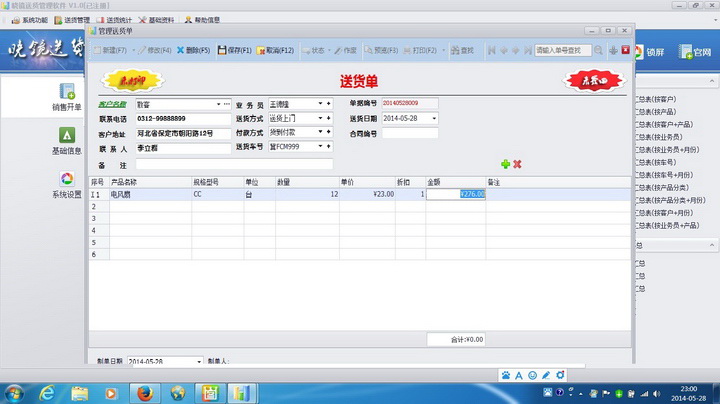The width and height of the screenshot is (720, 404).
Task: Select 汇总表(按产品分类) report link
Action: [x=662, y=187]
